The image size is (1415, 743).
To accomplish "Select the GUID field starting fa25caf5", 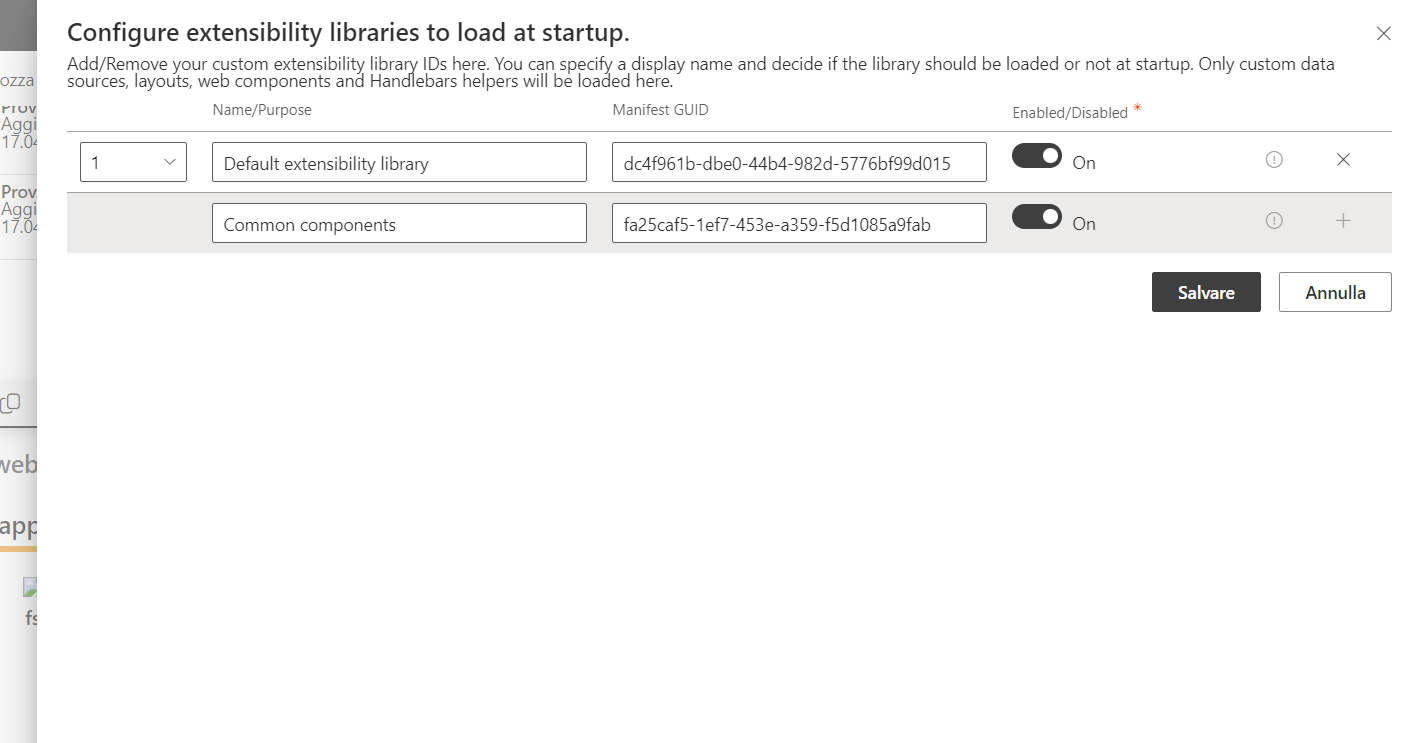I will [798, 223].
